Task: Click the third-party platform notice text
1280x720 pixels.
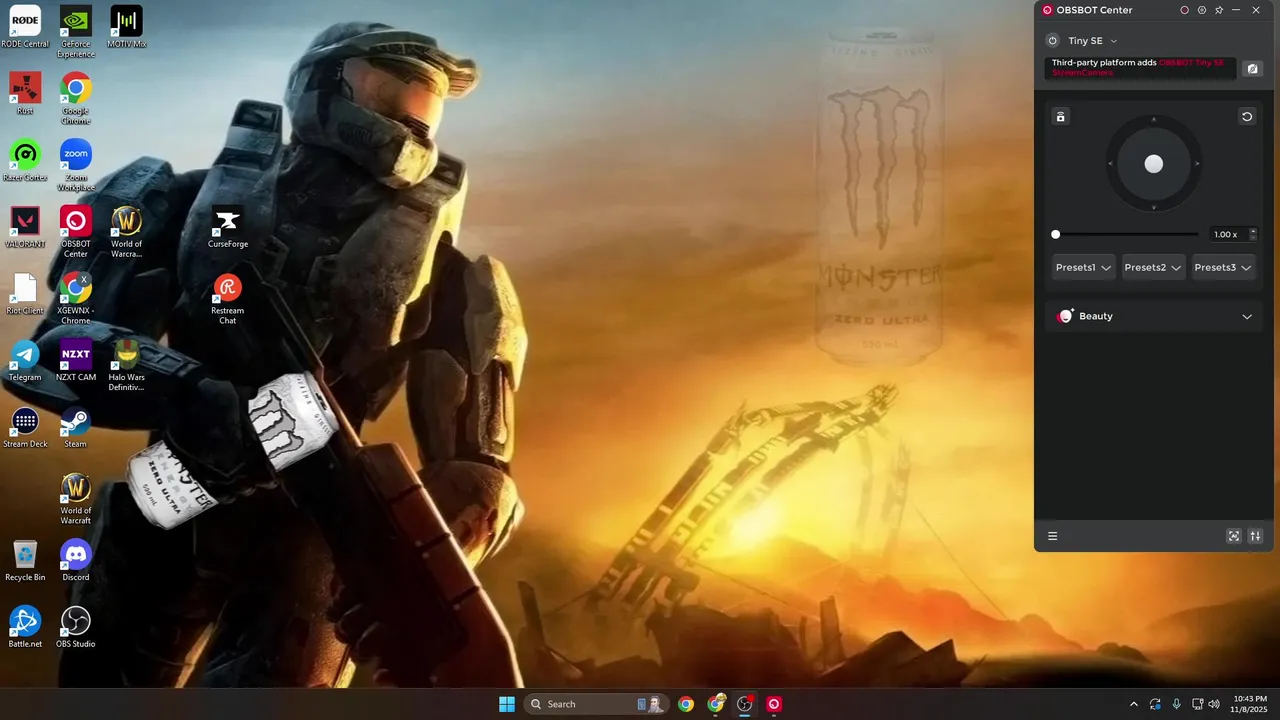Action: [x=1138, y=67]
